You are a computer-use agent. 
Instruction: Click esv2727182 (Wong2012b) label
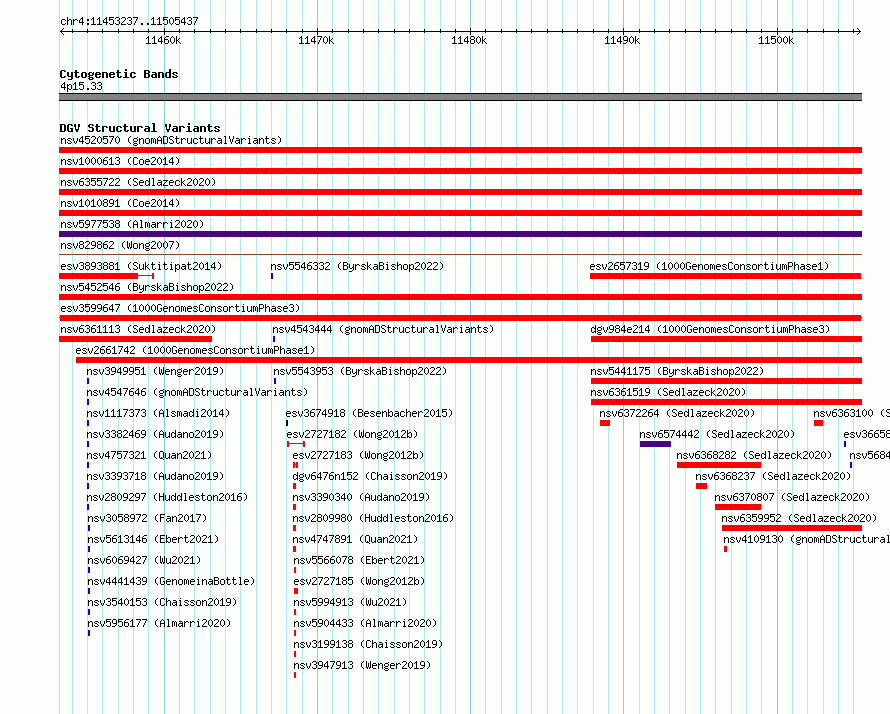click(352, 434)
